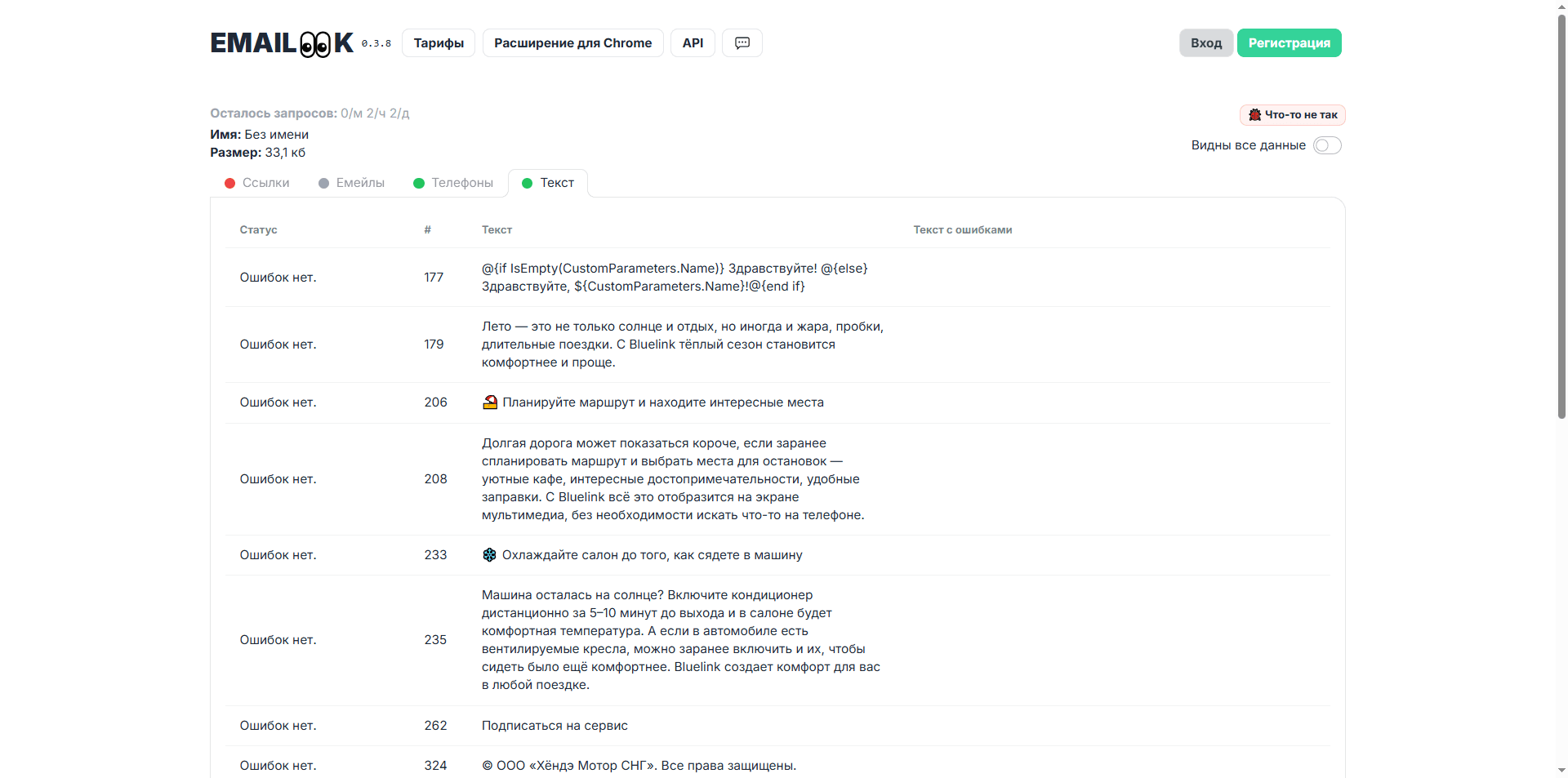Click the bug report 'Что-то не так' button
The height and width of the screenshot is (778, 1568).
1293,115
